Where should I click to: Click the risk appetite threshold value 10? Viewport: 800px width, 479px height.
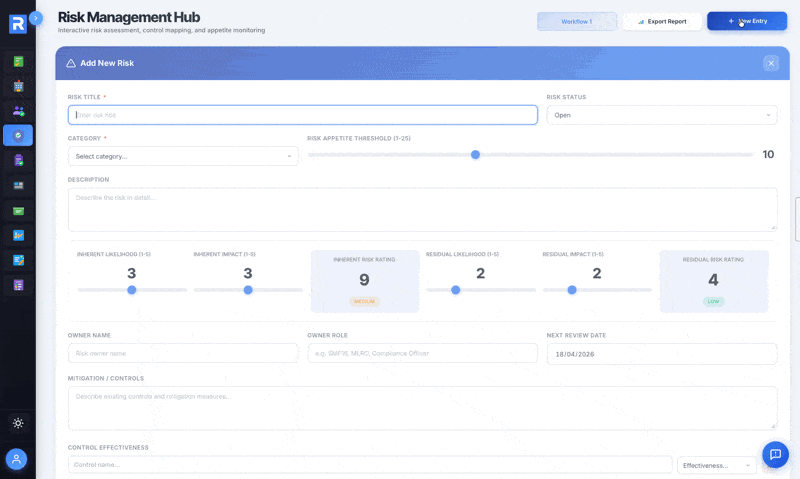click(768, 155)
